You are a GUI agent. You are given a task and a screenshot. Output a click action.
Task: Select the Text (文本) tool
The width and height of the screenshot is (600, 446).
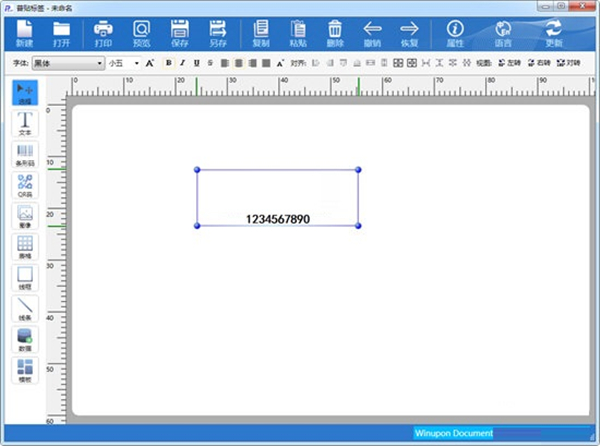tap(25, 124)
